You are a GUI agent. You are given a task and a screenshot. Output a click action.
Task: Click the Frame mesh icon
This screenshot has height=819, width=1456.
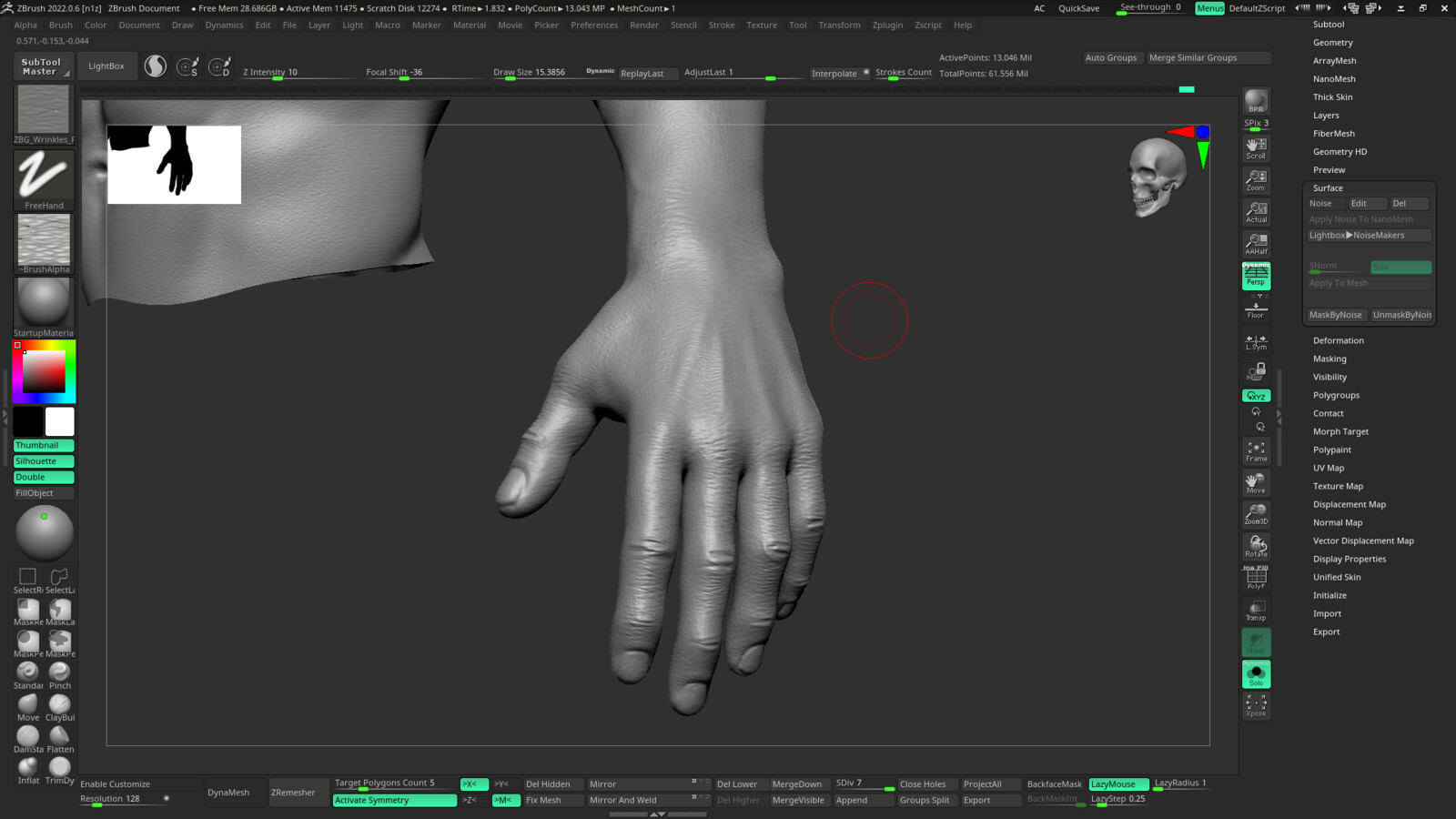pos(1256,450)
